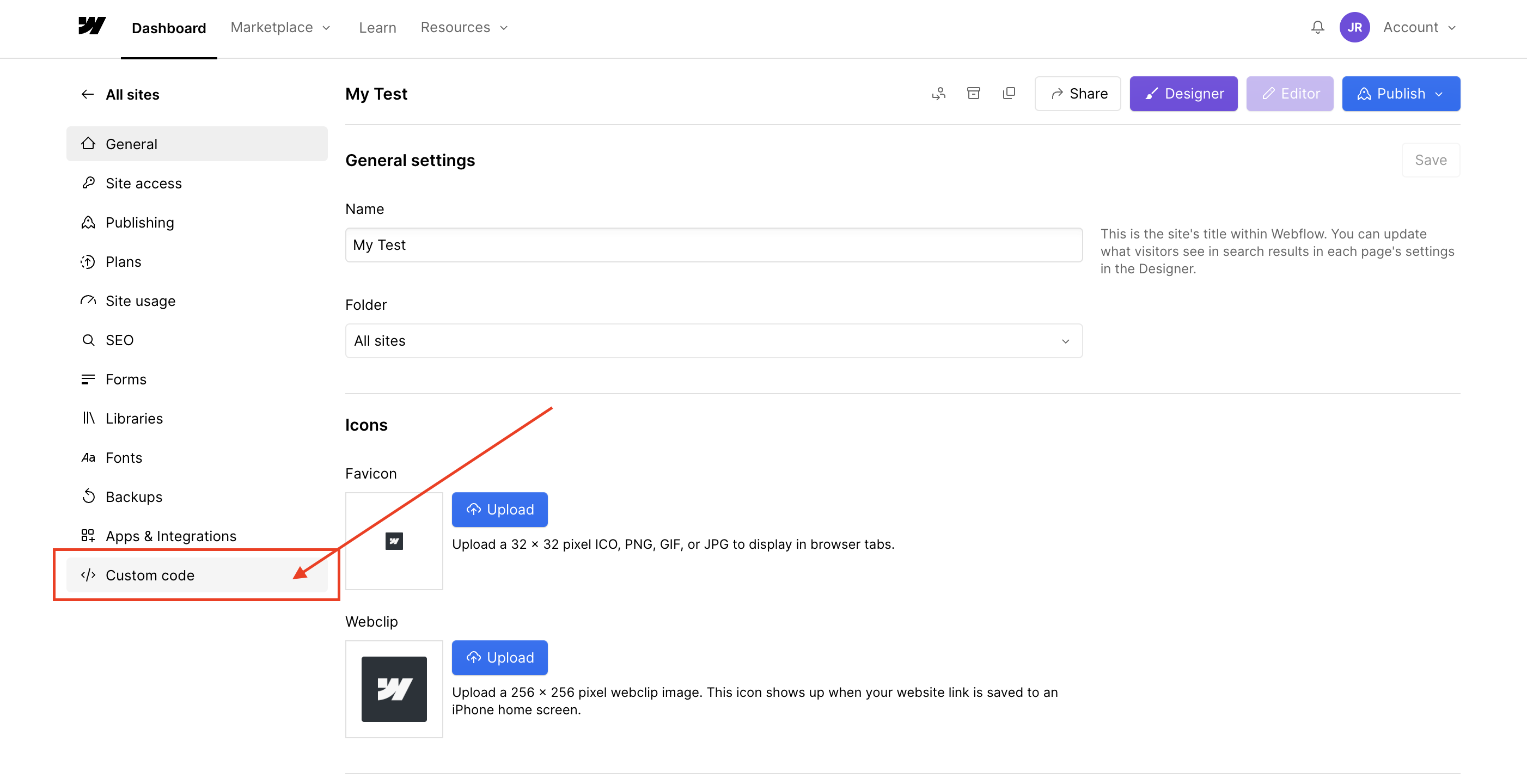Open the site in the Designer
The image size is (1527, 784).
(x=1183, y=93)
